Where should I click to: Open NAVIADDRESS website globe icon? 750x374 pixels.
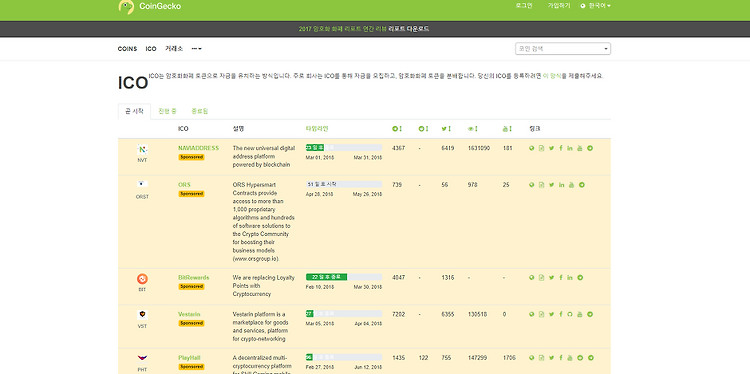click(x=531, y=148)
